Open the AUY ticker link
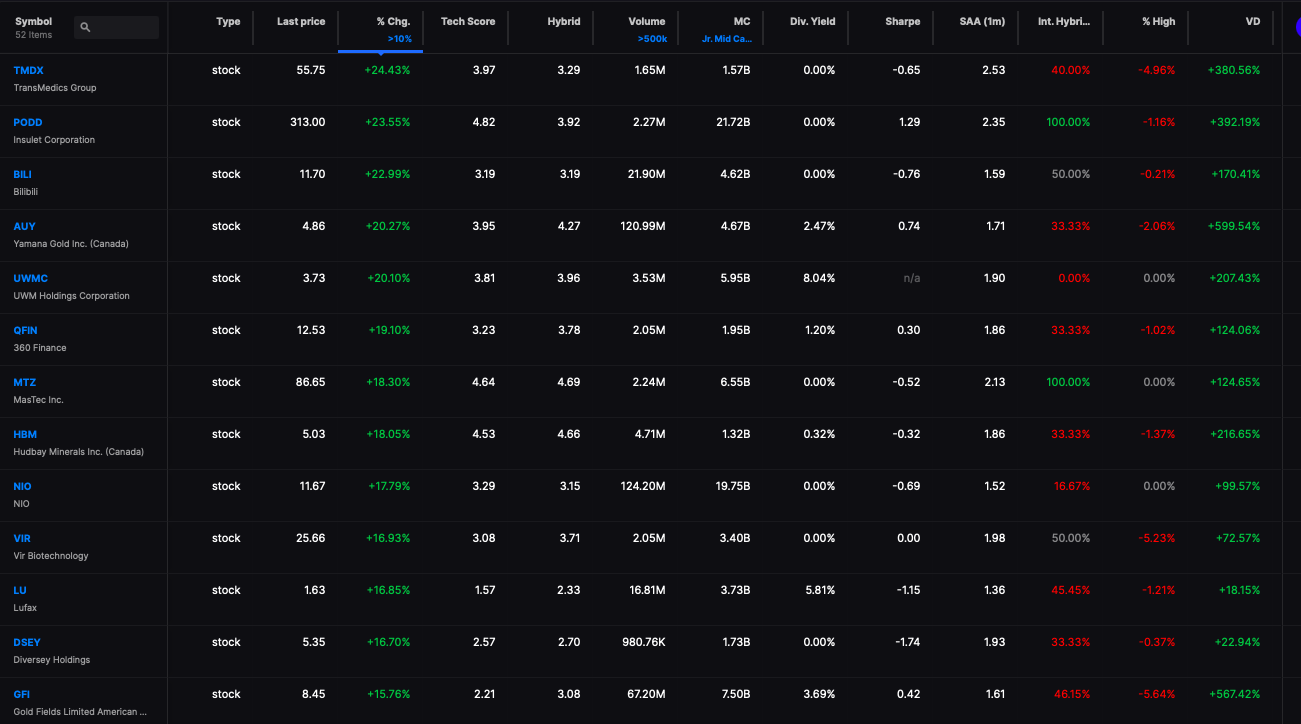The image size is (1301, 724). [x=24, y=226]
